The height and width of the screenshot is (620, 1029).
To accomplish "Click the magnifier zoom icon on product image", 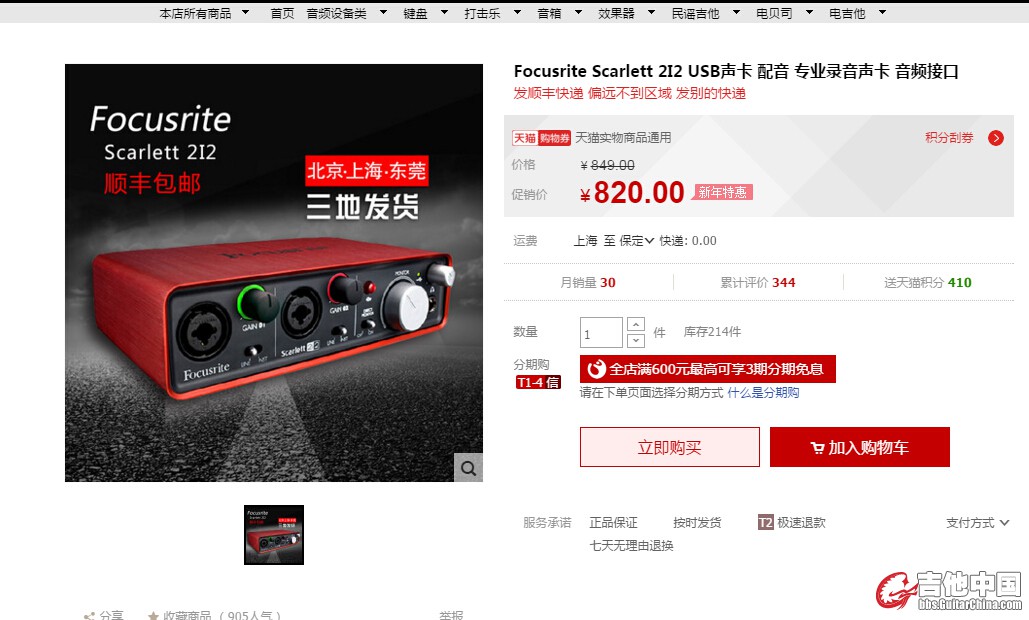I will pyautogui.click(x=468, y=468).
